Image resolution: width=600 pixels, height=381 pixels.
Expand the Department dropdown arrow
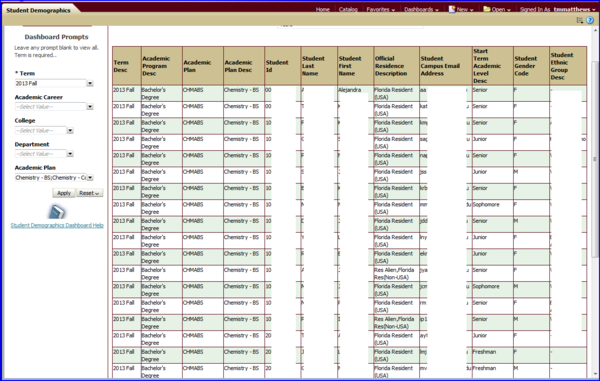click(70, 154)
